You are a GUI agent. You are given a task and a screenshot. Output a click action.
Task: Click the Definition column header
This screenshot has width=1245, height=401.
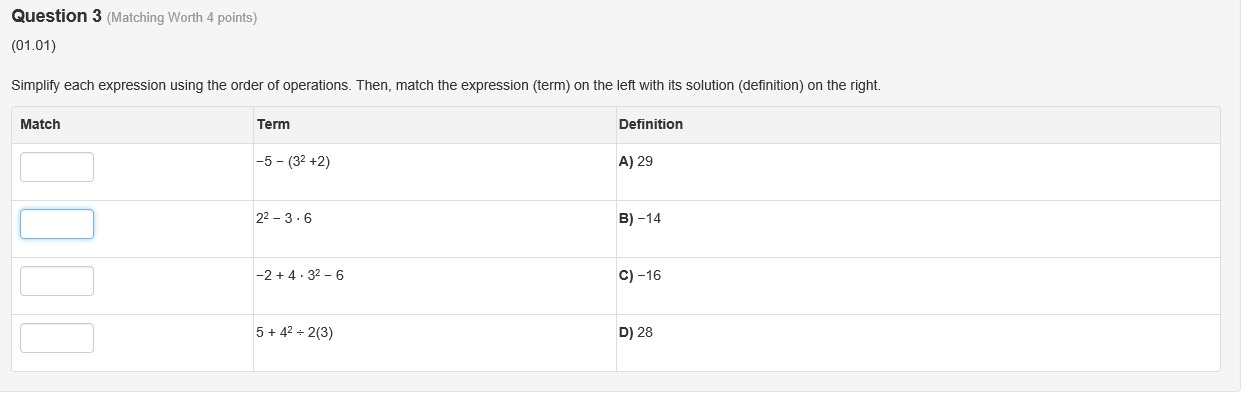(651, 124)
